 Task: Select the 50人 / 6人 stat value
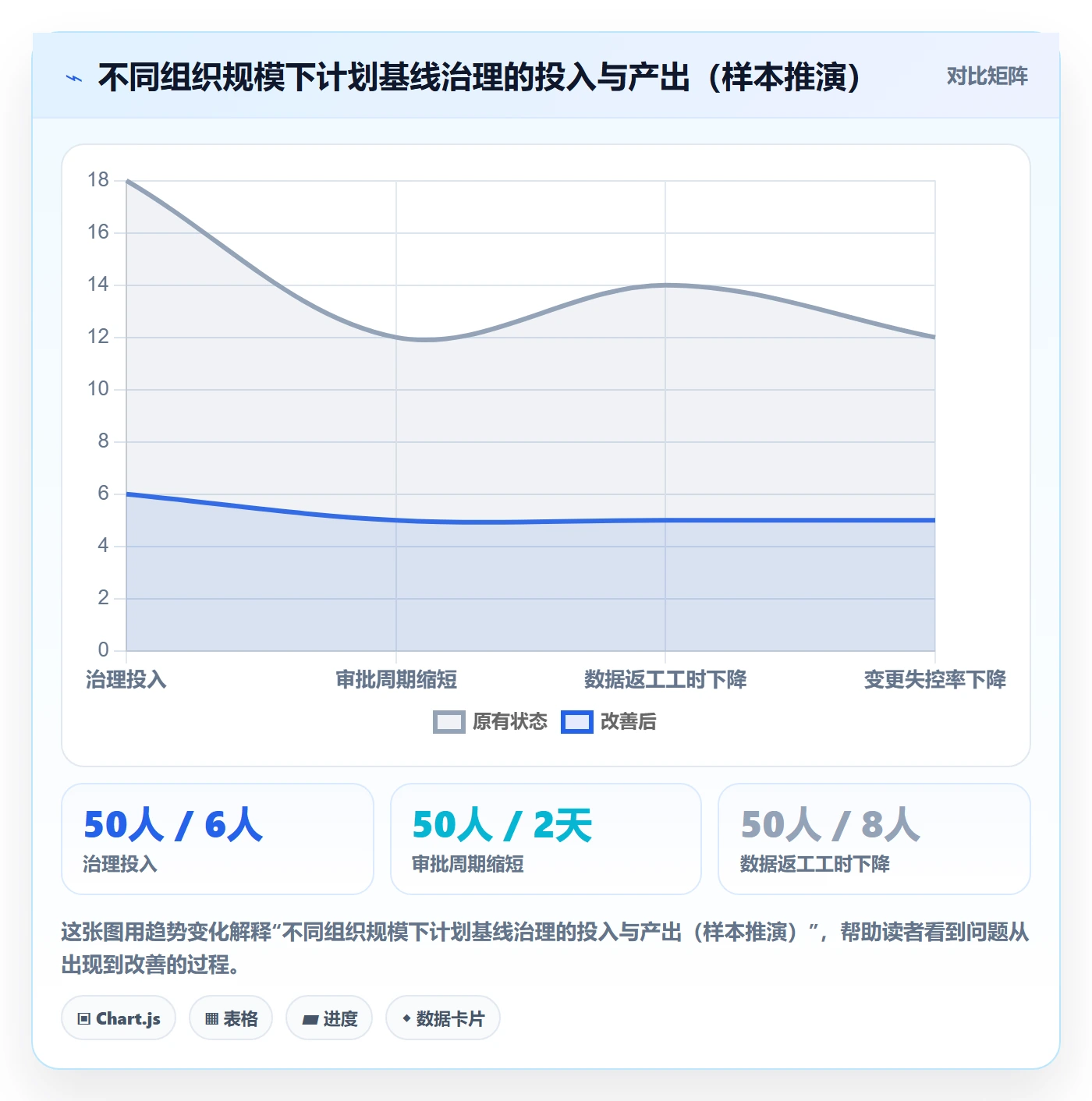tap(173, 824)
